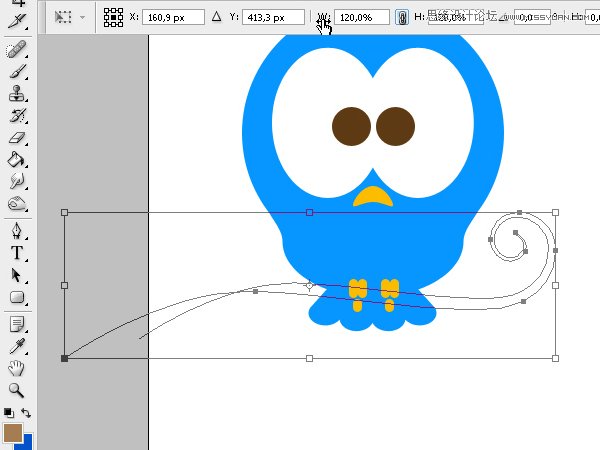Click the reference point location grid
Screen dimensions: 600x450
[113, 17]
